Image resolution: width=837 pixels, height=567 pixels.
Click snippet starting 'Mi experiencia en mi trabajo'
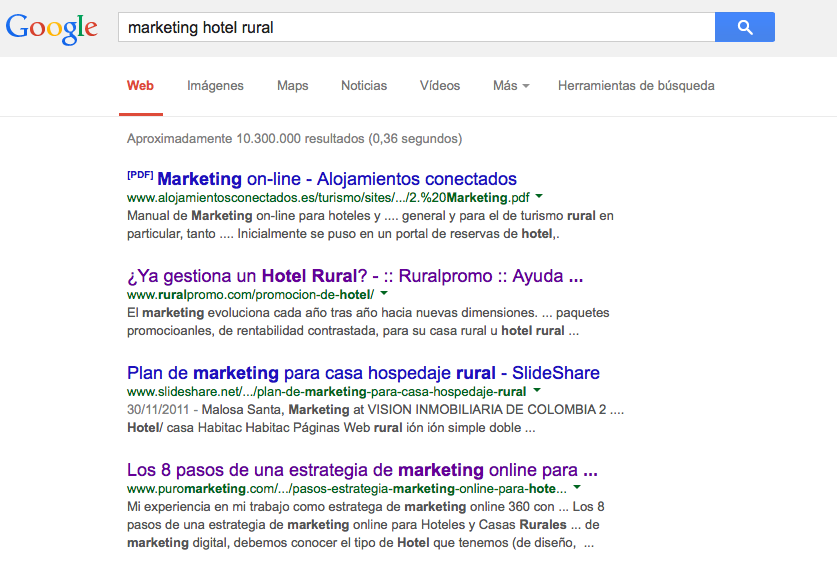[x=366, y=524]
